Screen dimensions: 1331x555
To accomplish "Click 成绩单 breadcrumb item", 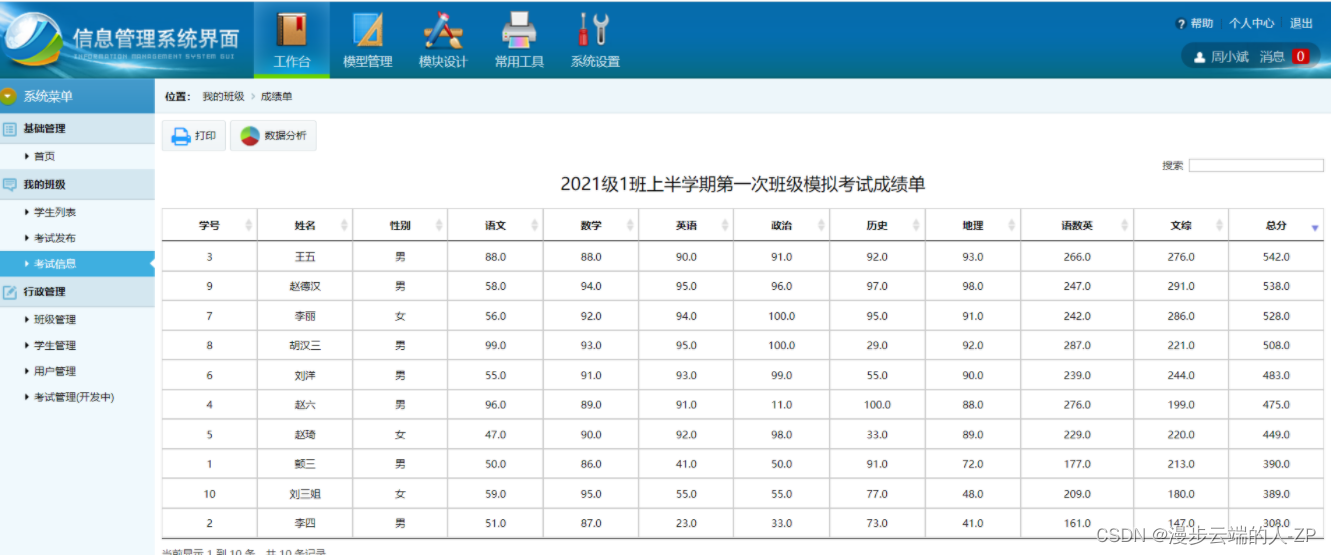I will 277,97.
